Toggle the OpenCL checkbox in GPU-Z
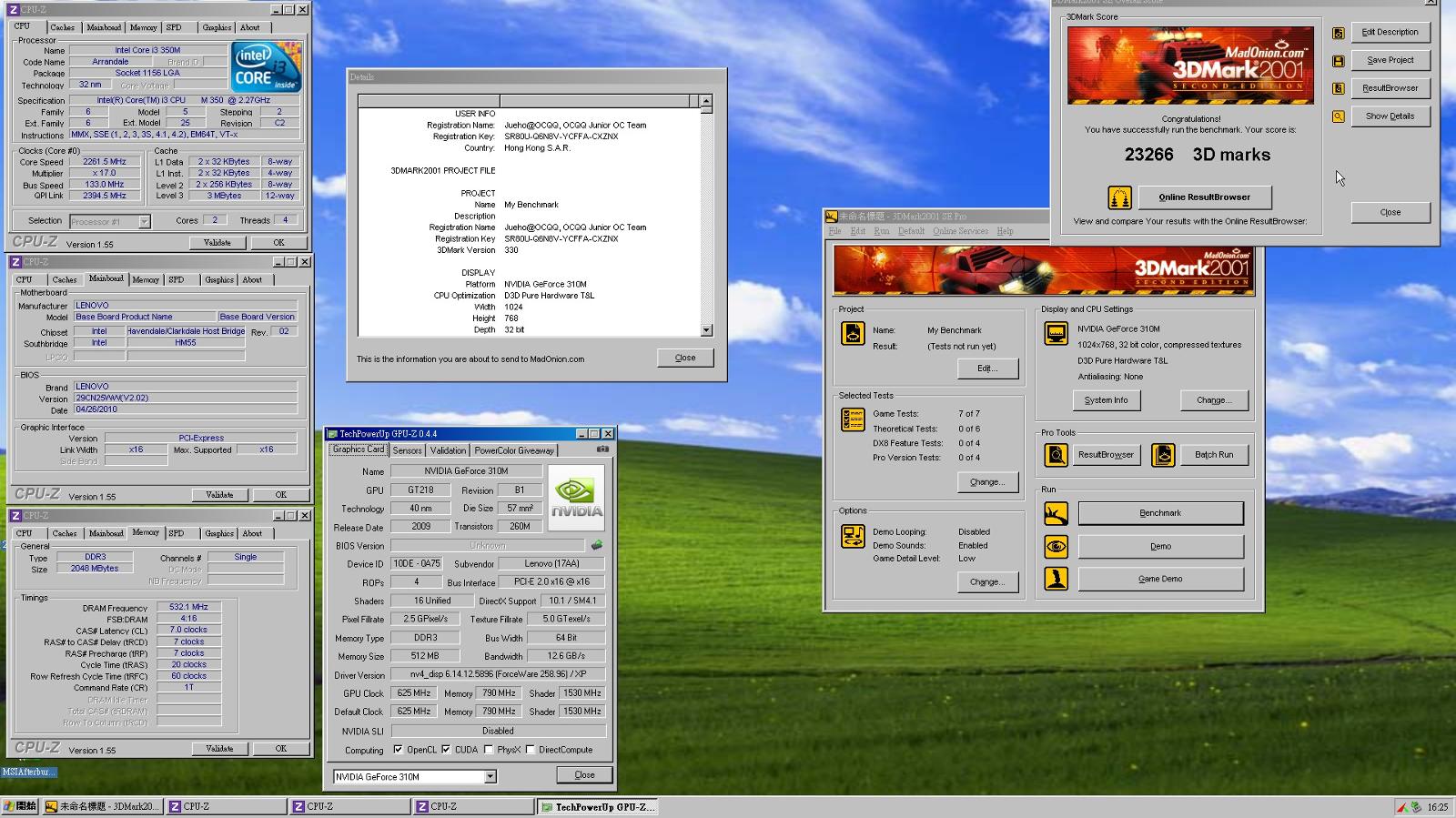Image resolution: width=1456 pixels, height=818 pixels. point(399,750)
